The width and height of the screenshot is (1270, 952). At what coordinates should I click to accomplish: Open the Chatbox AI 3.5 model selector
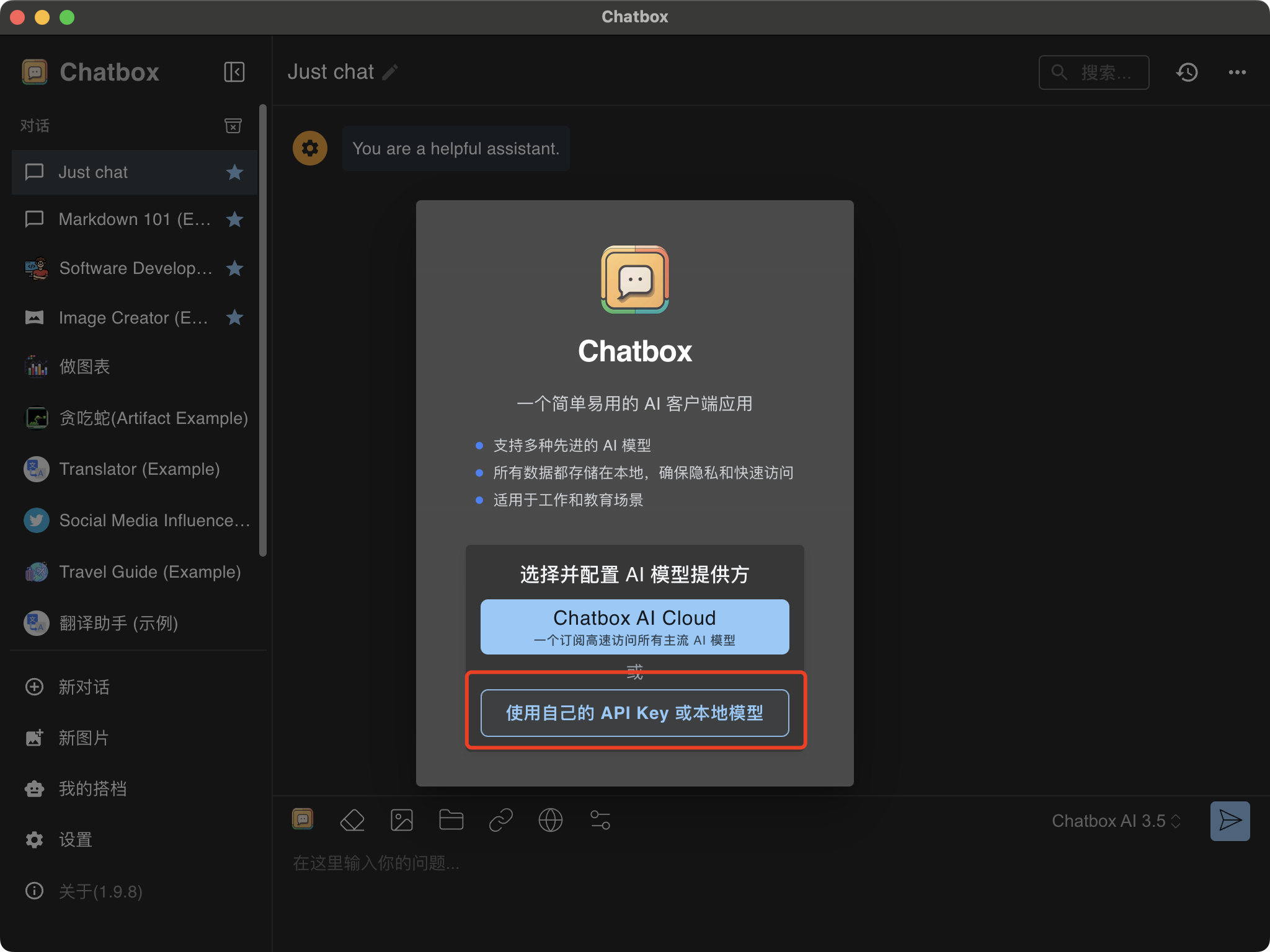(x=1116, y=821)
